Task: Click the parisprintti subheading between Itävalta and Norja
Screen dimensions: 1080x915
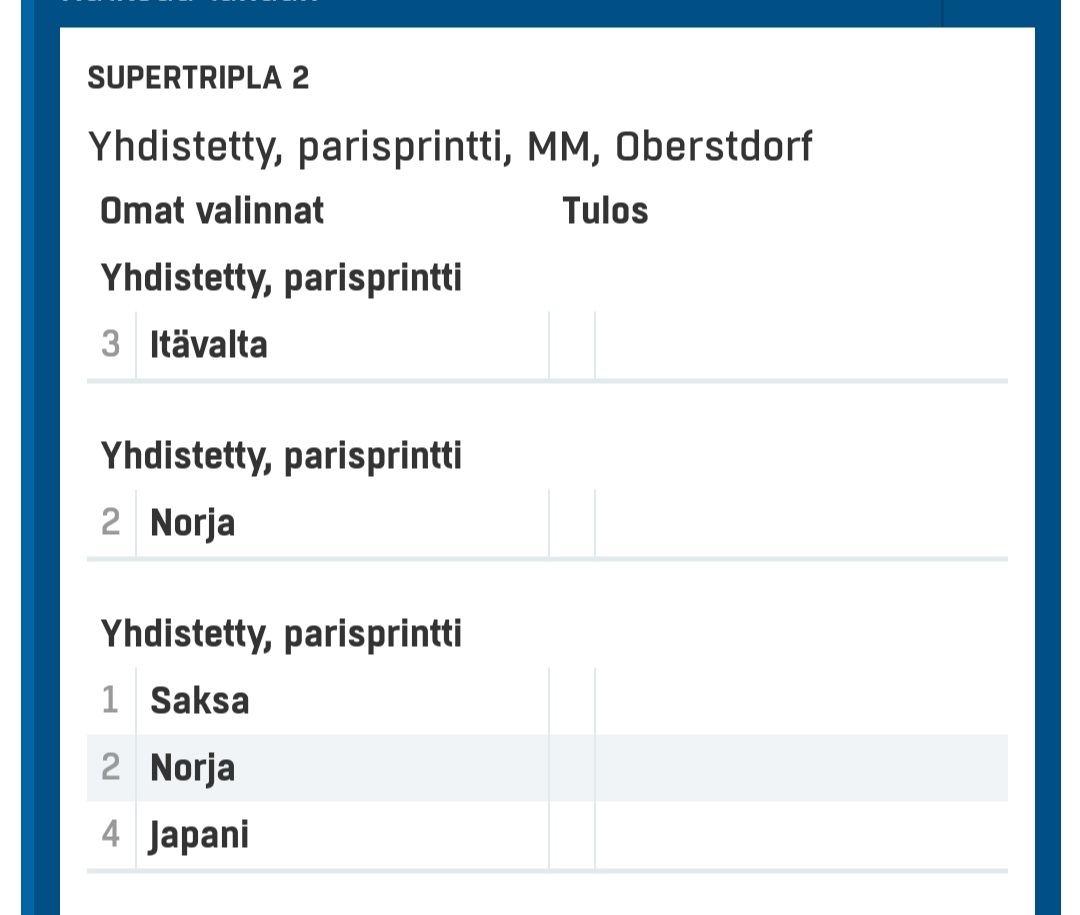Action: [x=281, y=456]
